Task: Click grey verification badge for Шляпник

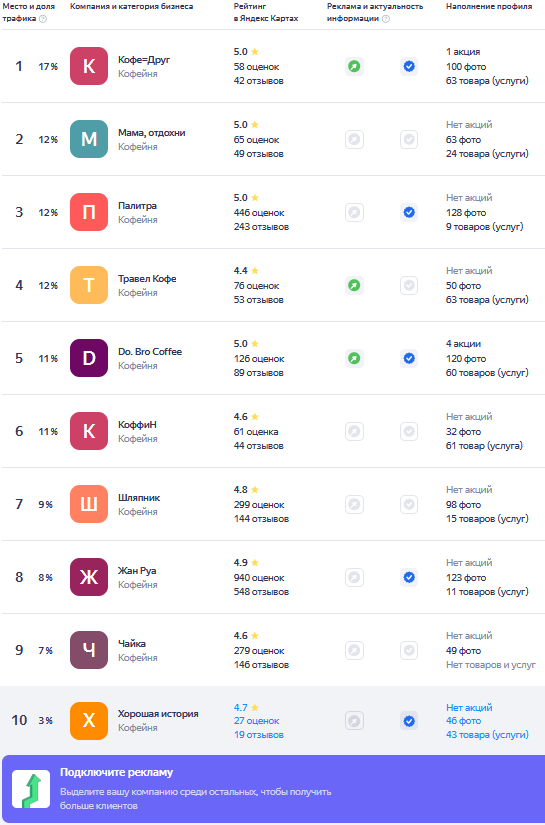Action: point(409,505)
